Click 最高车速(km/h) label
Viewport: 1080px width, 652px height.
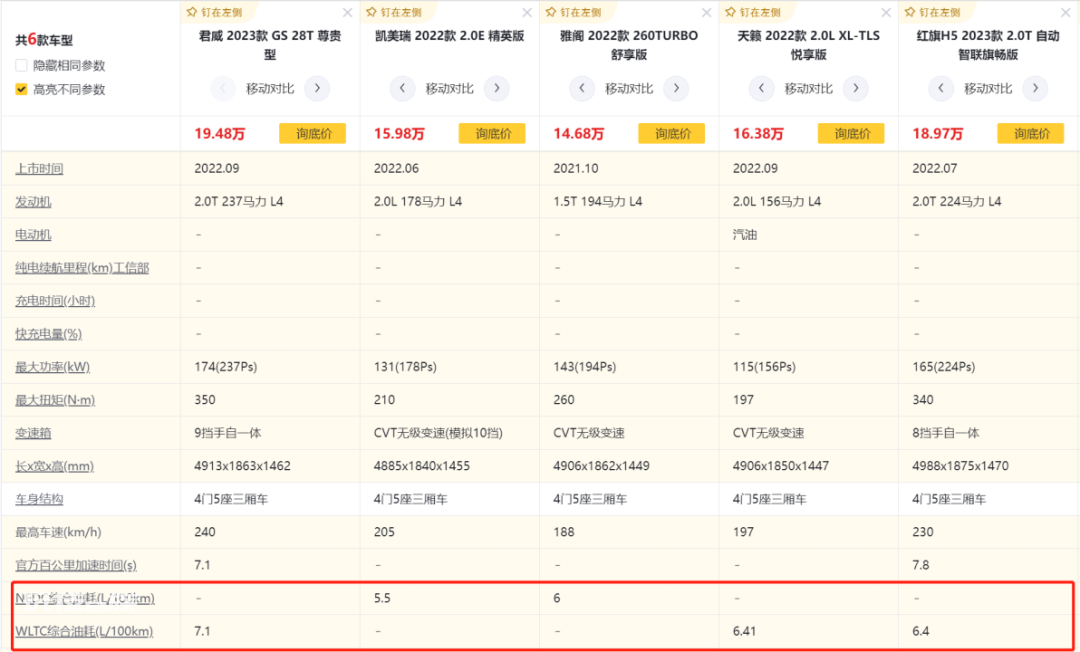coord(59,532)
